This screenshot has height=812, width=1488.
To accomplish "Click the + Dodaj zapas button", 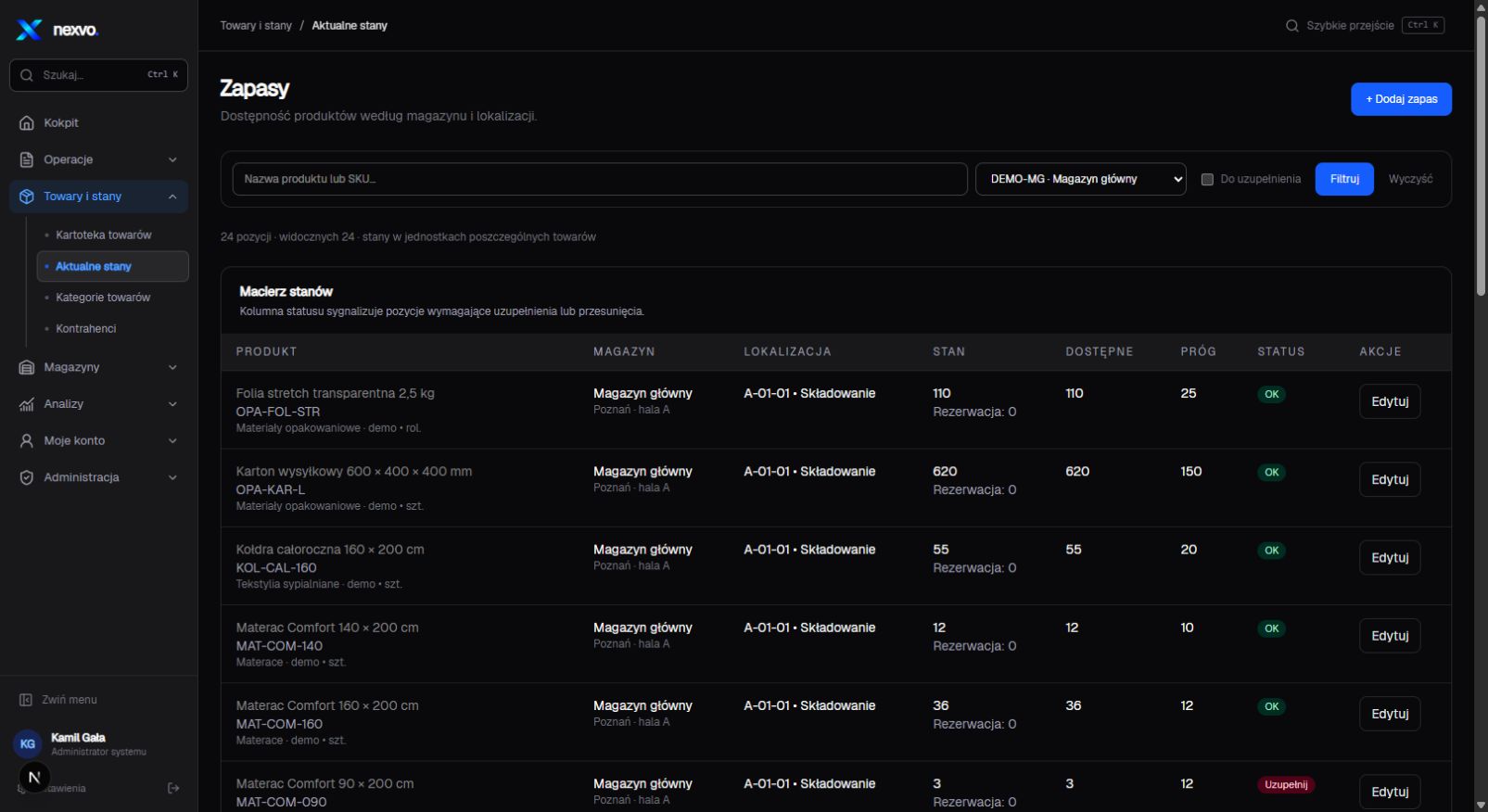I will point(1401,99).
